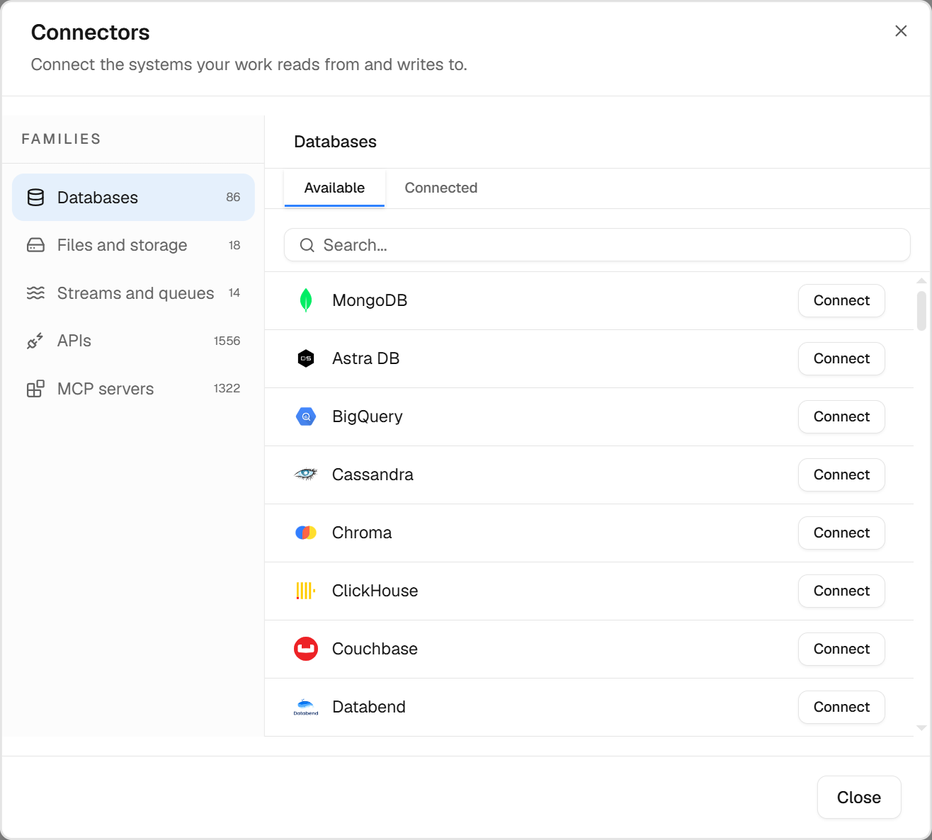
Task: Connect the Astra DB database
Action: click(x=841, y=358)
